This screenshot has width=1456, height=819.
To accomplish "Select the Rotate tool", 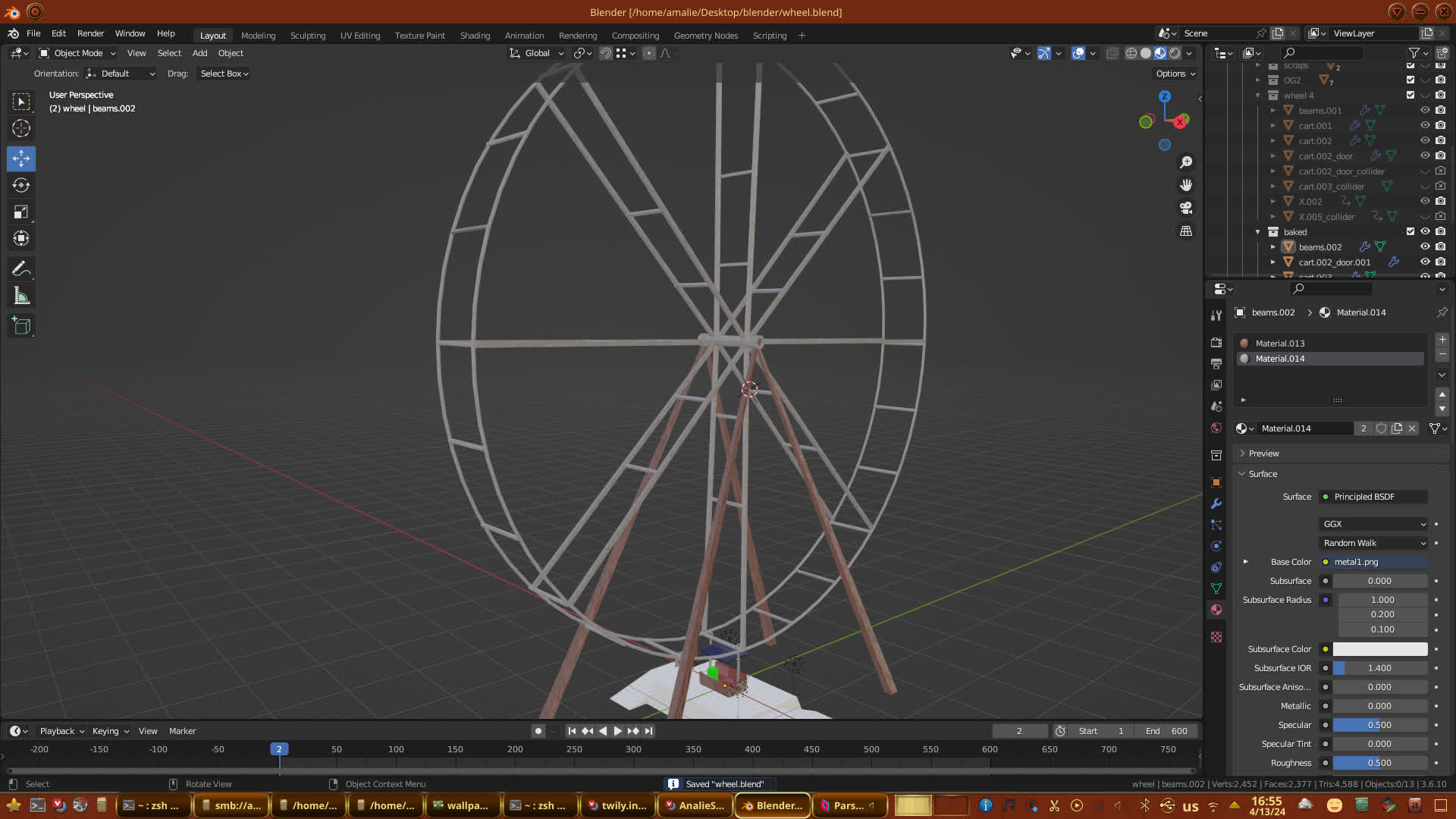I will click(21, 185).
